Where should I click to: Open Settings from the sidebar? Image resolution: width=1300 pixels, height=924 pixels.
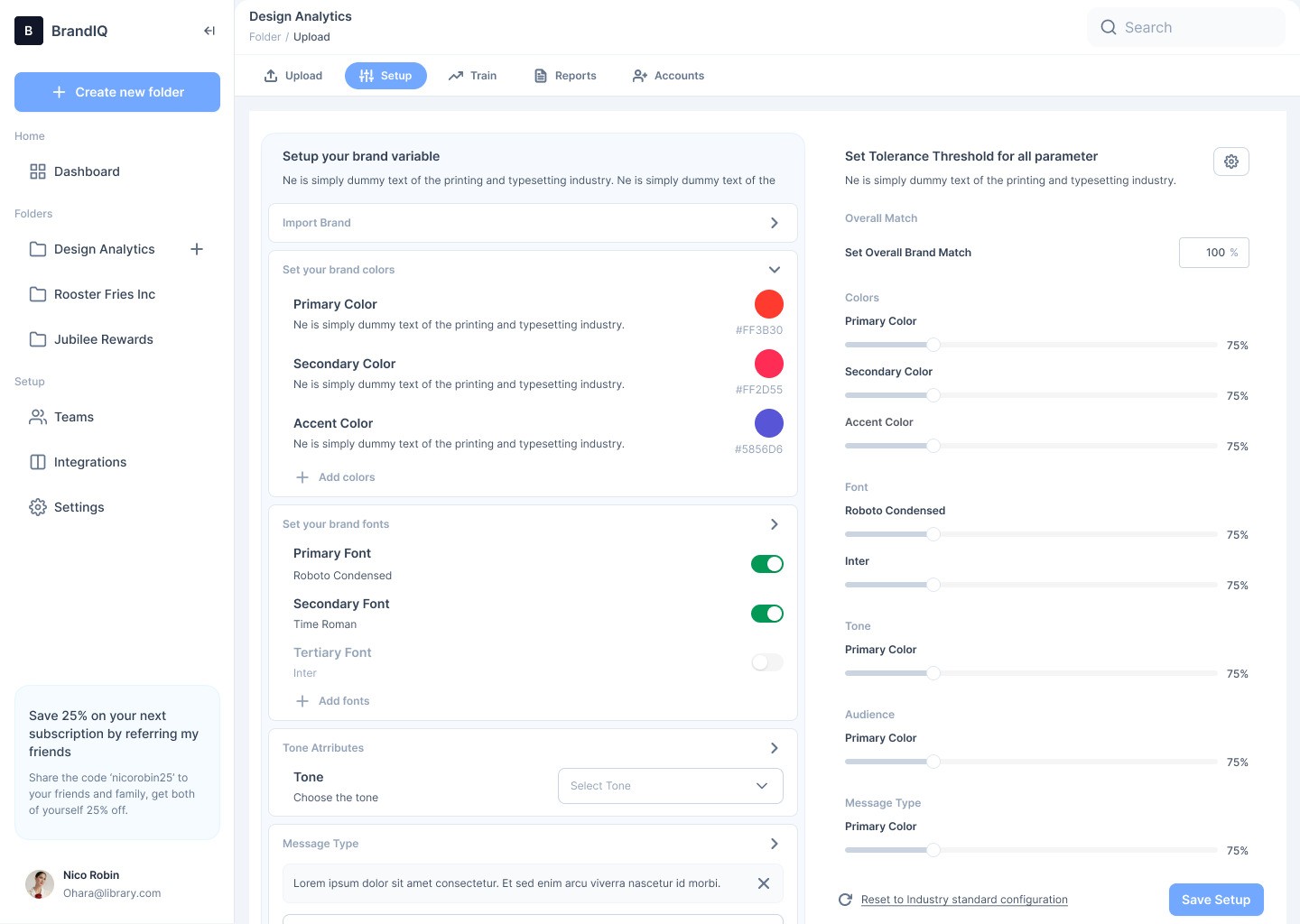point(79,507)
